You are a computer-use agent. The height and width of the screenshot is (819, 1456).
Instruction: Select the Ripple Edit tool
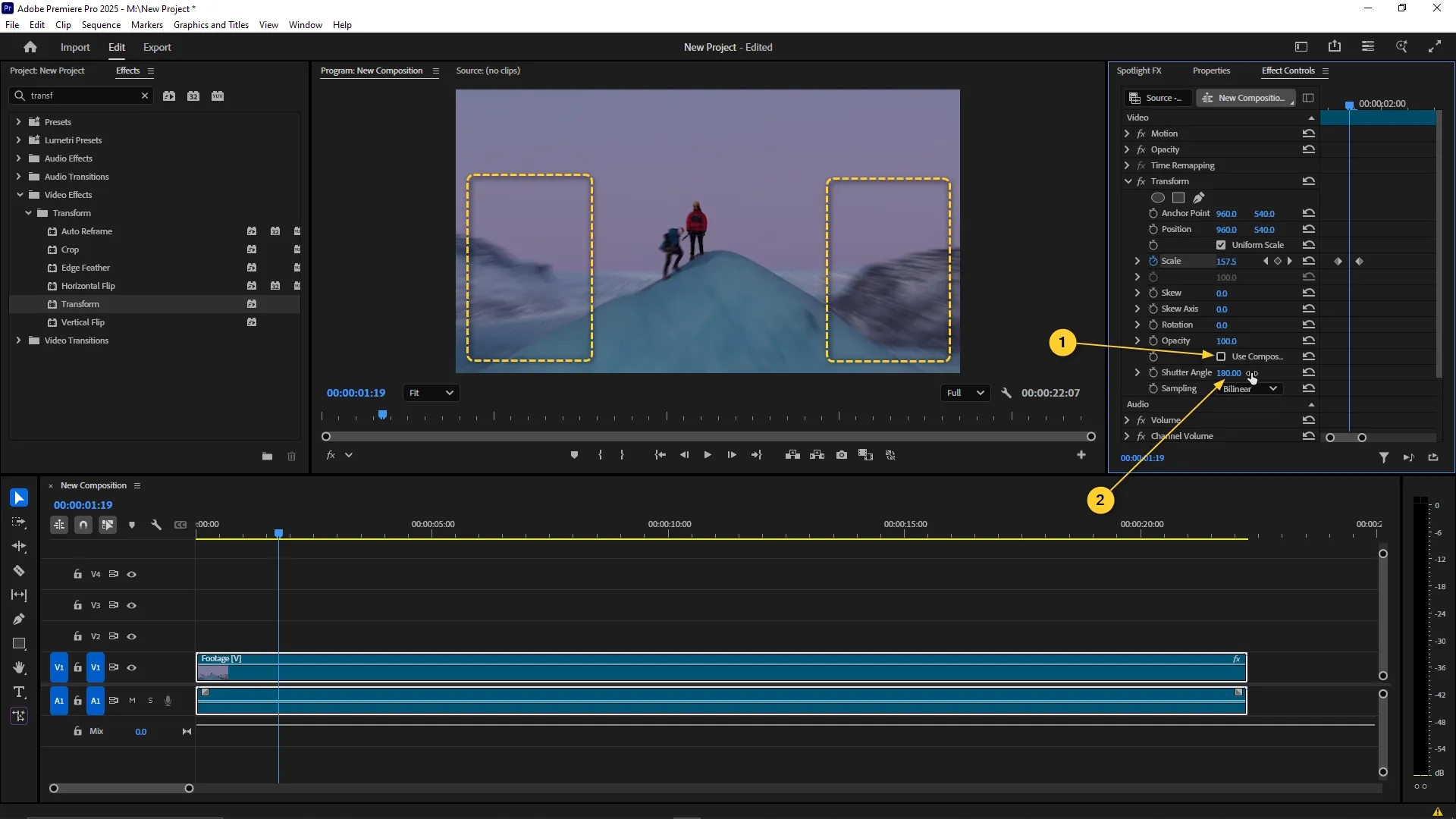tap(19, 546)
